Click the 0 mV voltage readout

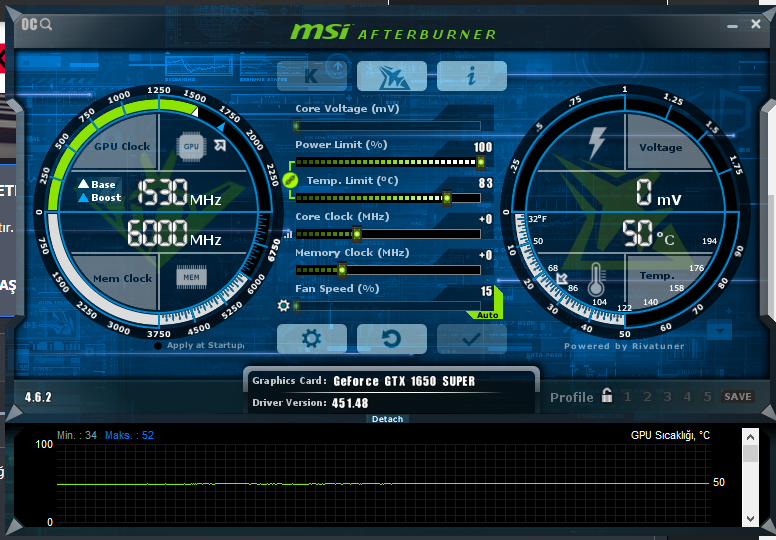[659, 193]
